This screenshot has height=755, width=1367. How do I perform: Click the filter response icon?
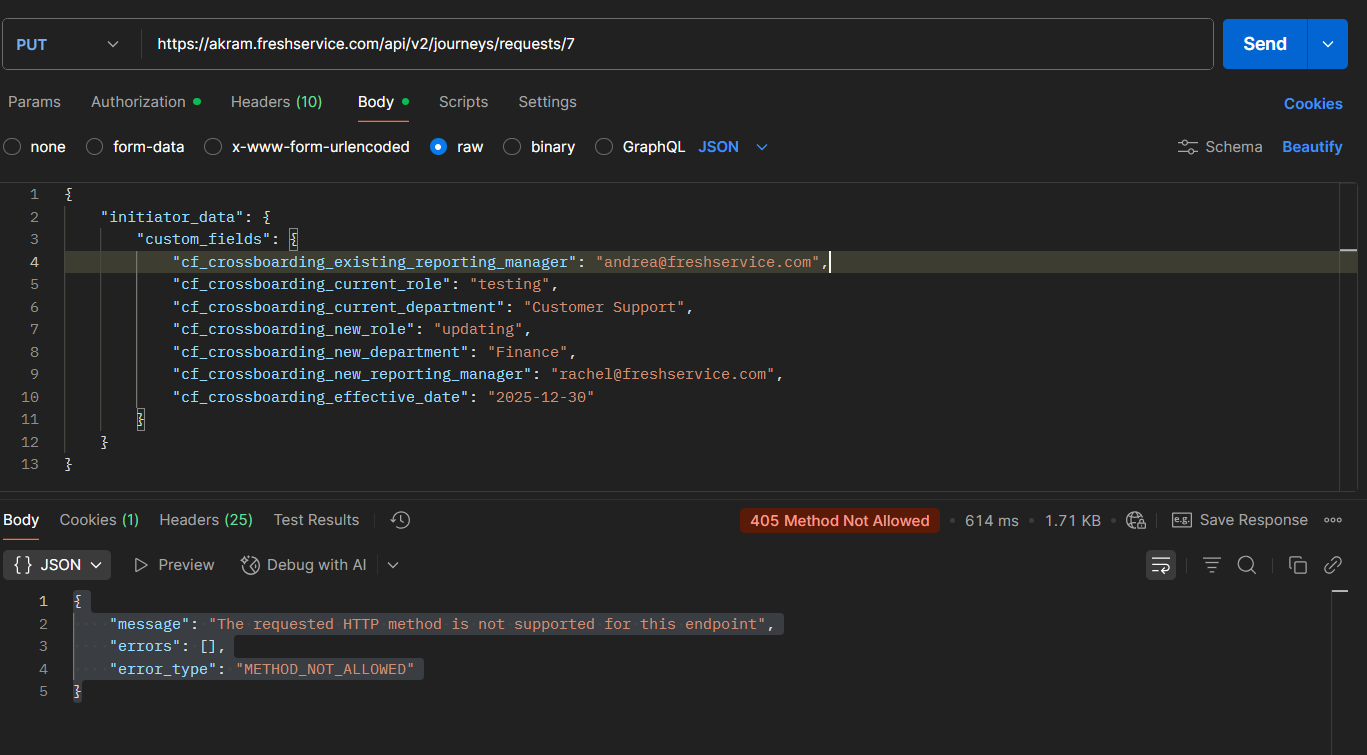[1212, 565]
